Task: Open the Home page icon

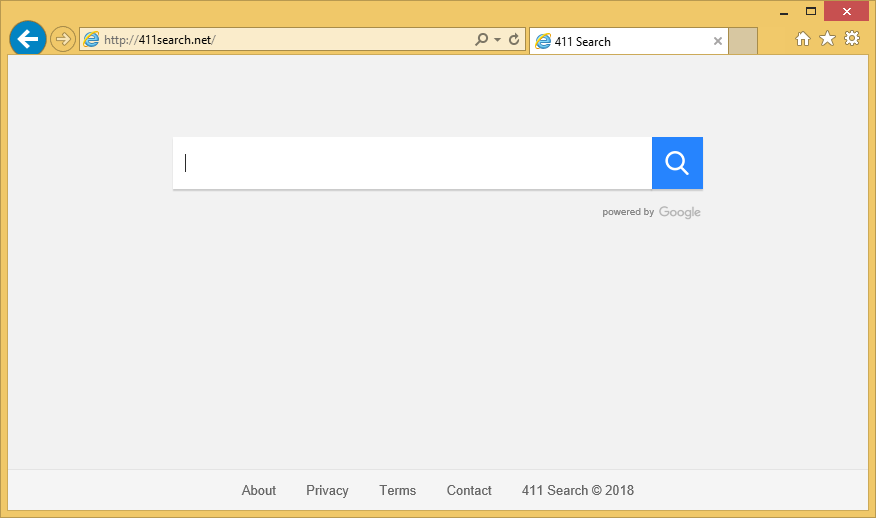Action: 802,39
